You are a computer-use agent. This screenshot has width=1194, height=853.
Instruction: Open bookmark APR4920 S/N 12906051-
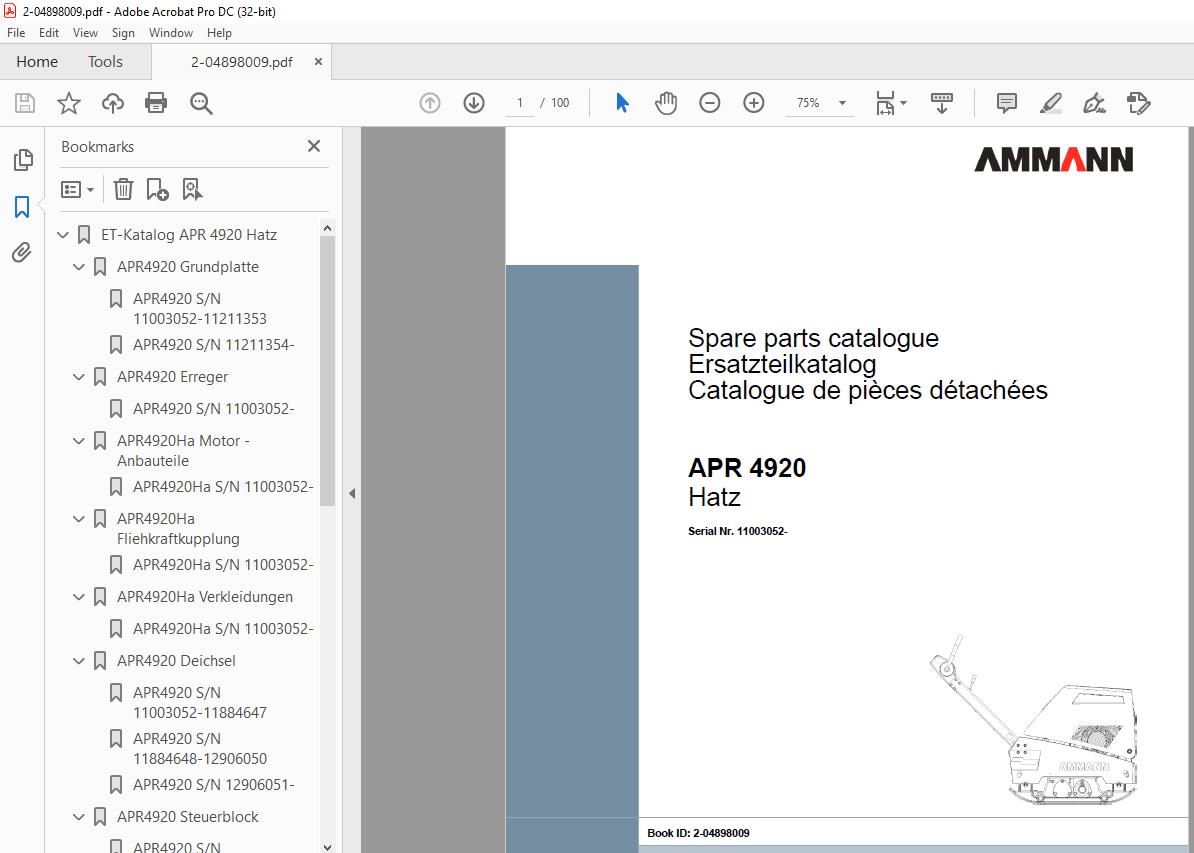click(x=213, y=785)
